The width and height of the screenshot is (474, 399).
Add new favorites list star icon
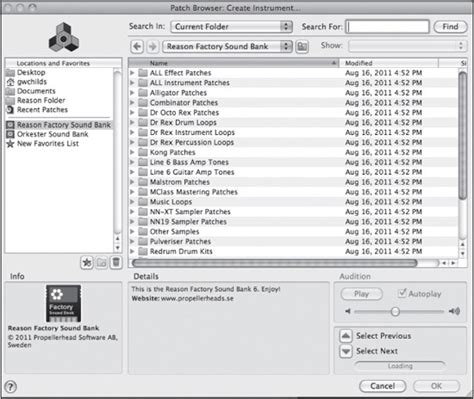[x=87, y=263]
